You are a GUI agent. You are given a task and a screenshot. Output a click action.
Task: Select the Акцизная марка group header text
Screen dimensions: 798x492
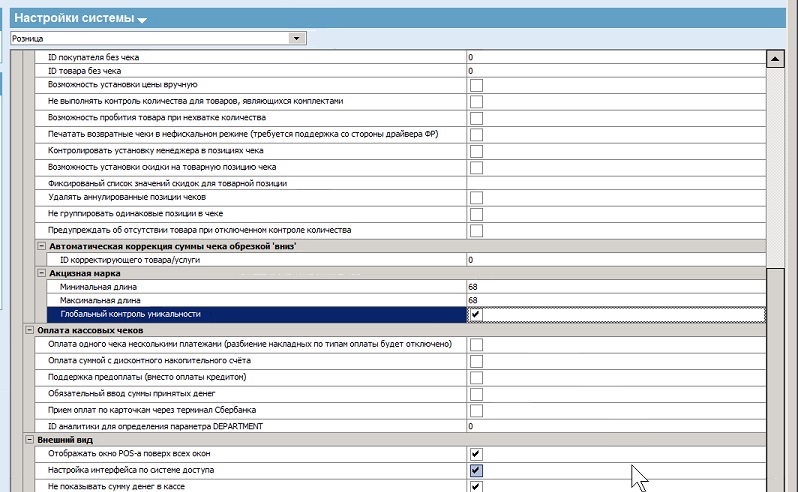tap(84, 273)
